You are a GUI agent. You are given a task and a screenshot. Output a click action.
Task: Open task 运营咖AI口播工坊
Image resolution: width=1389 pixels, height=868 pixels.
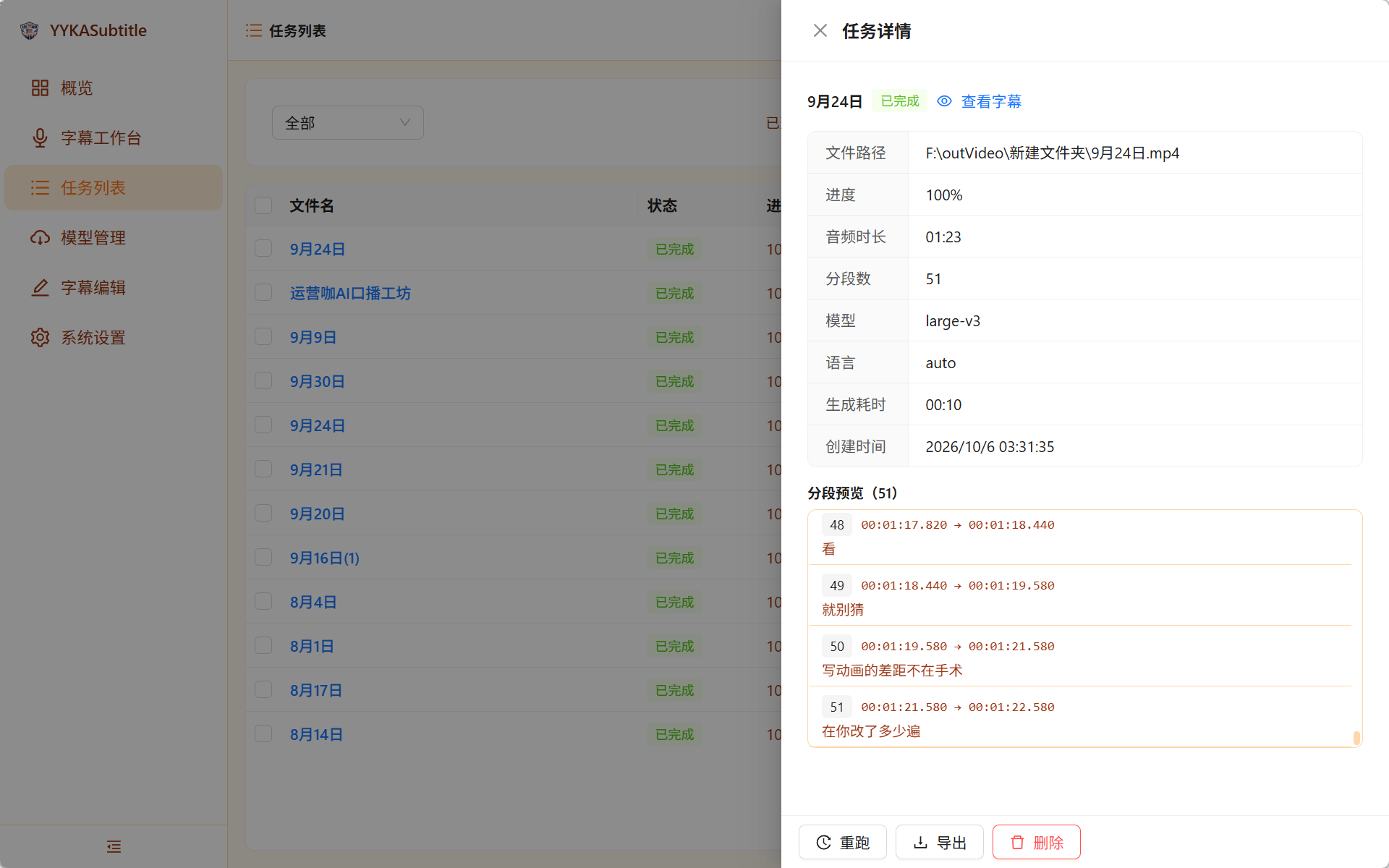350,293
